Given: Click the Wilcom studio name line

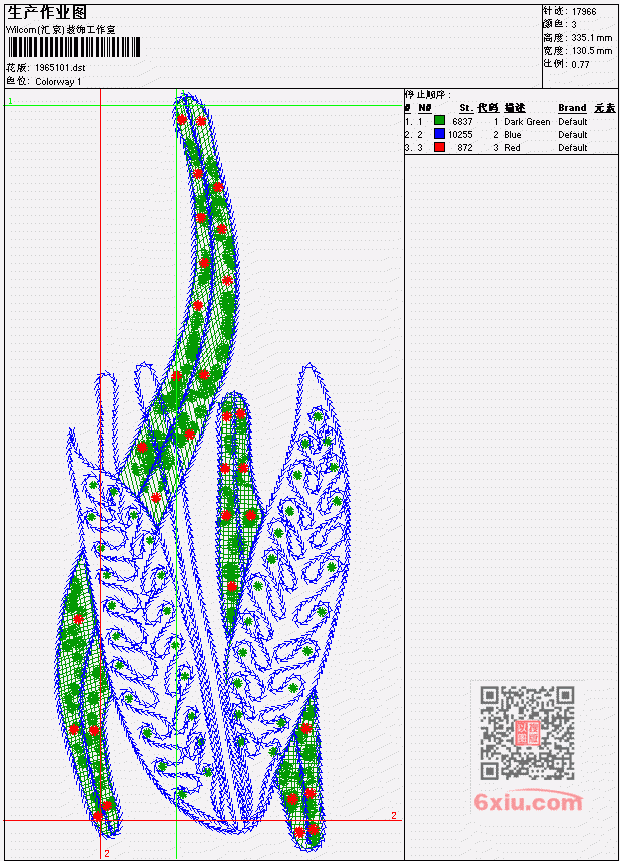Looking at the screenshot, I should (60, 30).
